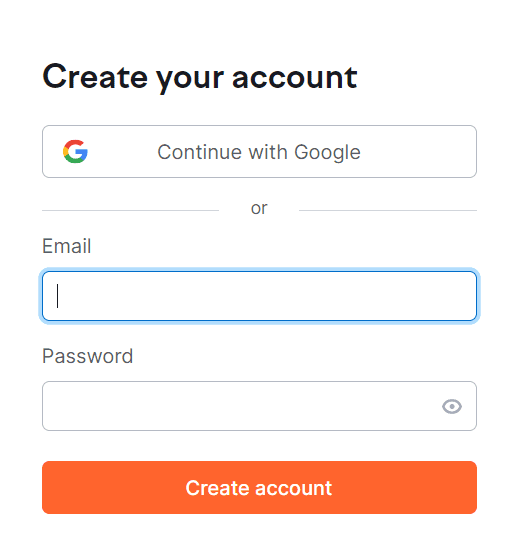Viewport: 527px width, 545px height.
Task: Click the Google logo icon
Action: pyautogui.click(x=75, y=152)
